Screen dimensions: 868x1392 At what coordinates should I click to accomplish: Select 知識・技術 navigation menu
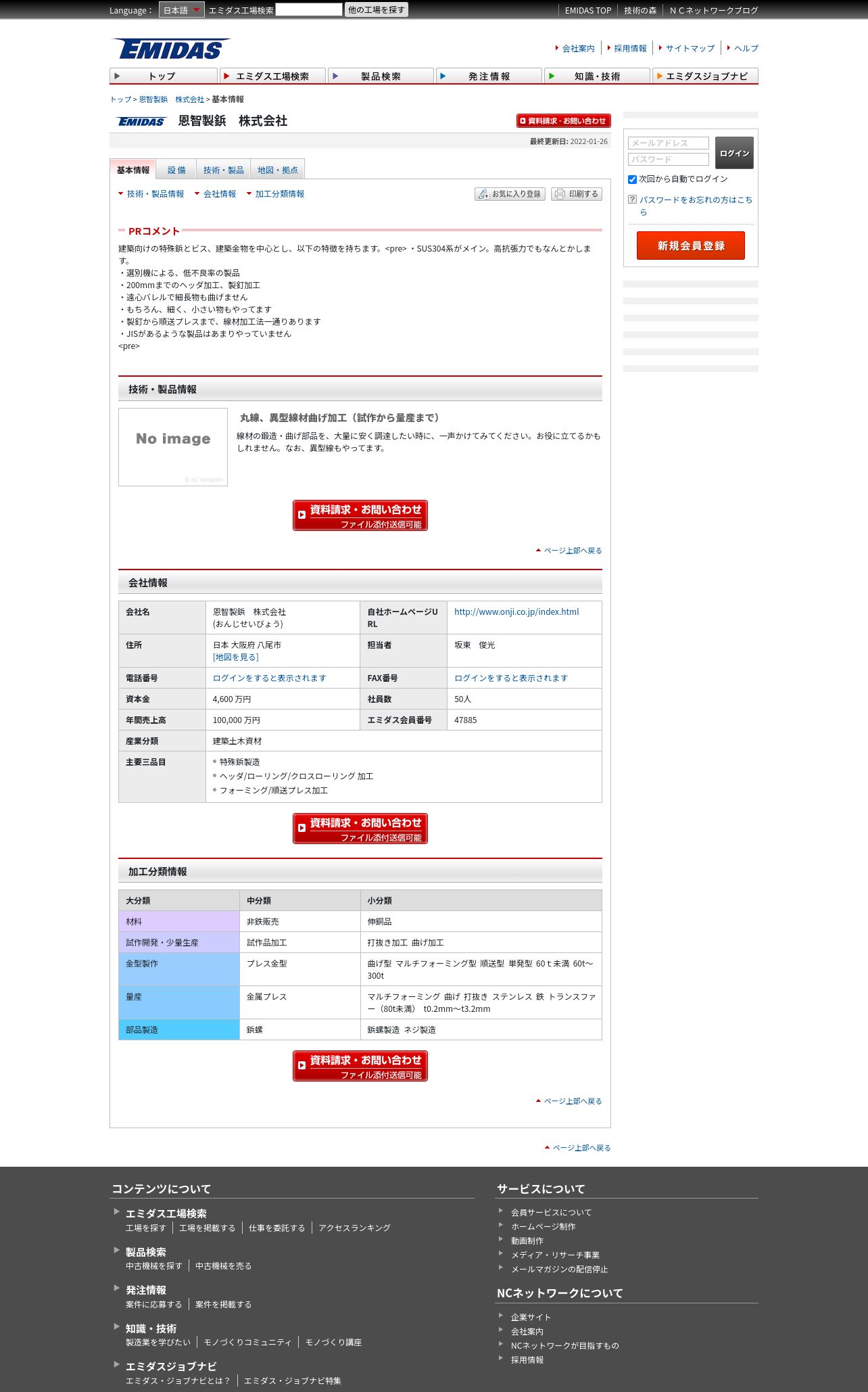597,76
